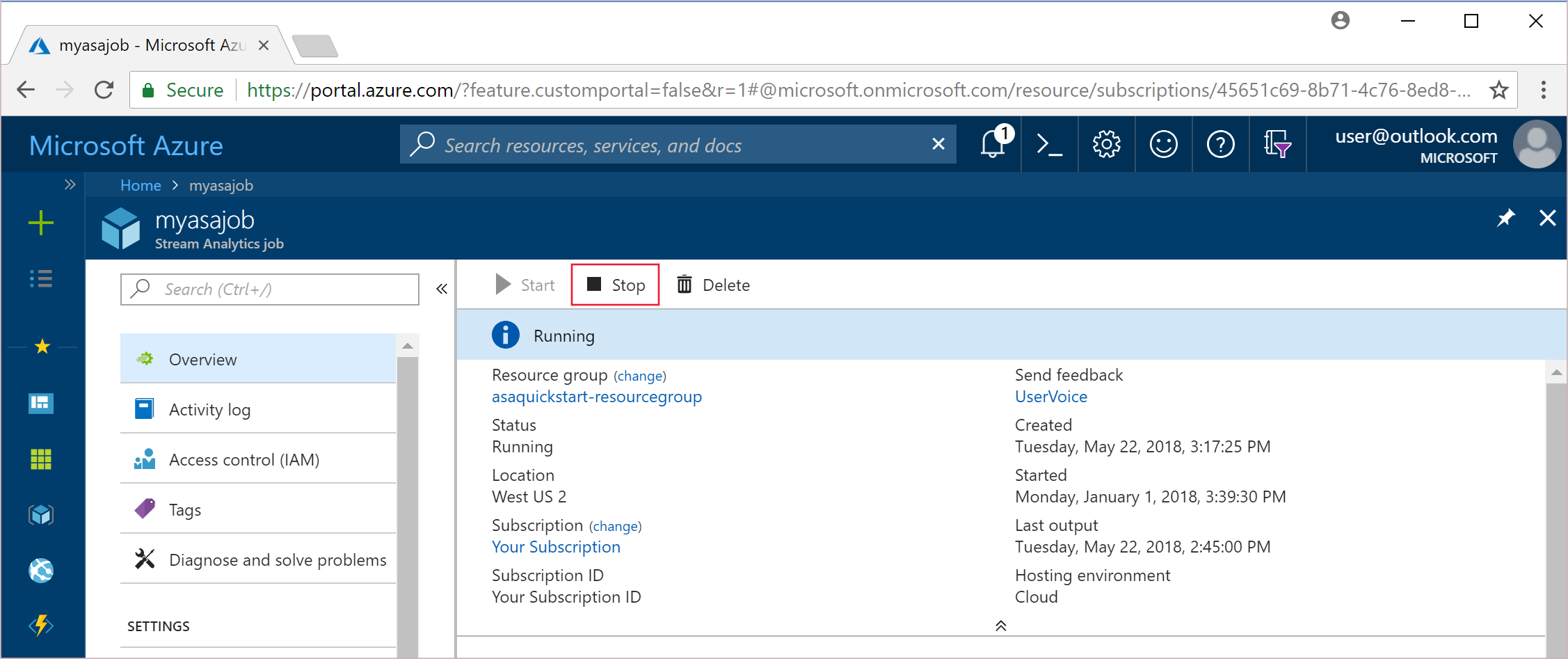Stop the Stream Analytics job
The image size is (1568, 659).
(x=616, y=285)
